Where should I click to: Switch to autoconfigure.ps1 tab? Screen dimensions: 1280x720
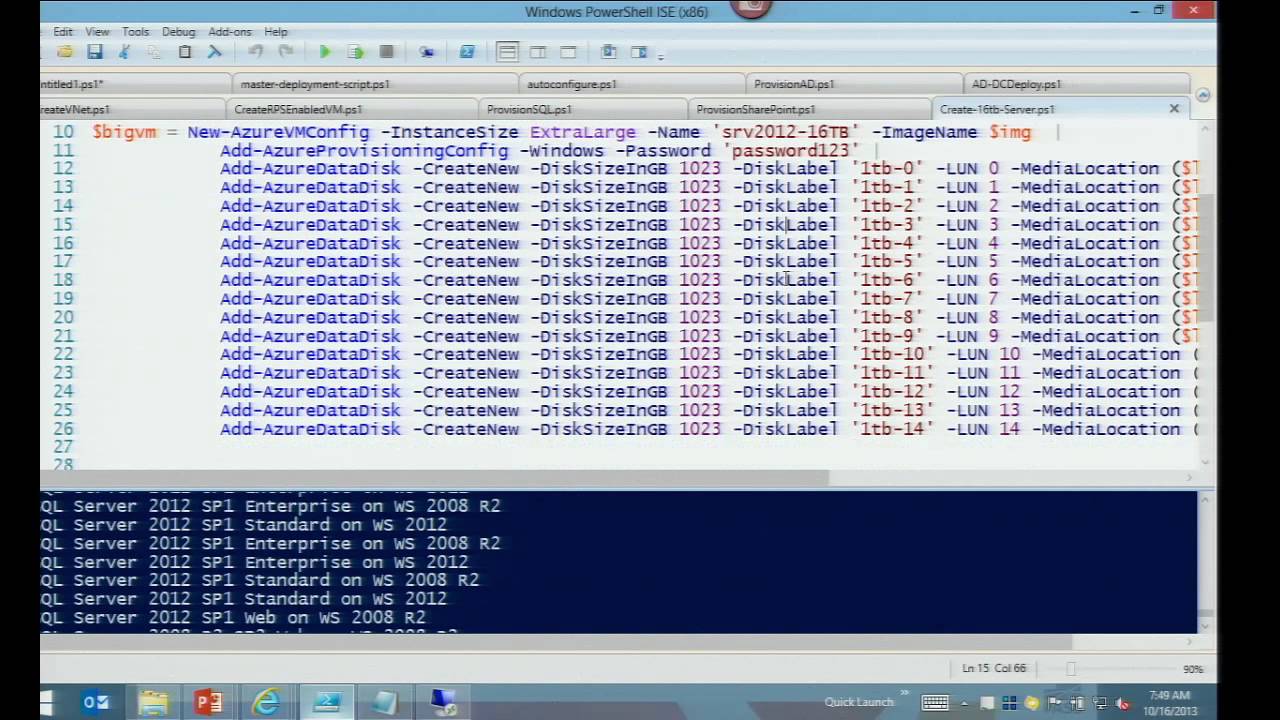click(632, 85)
